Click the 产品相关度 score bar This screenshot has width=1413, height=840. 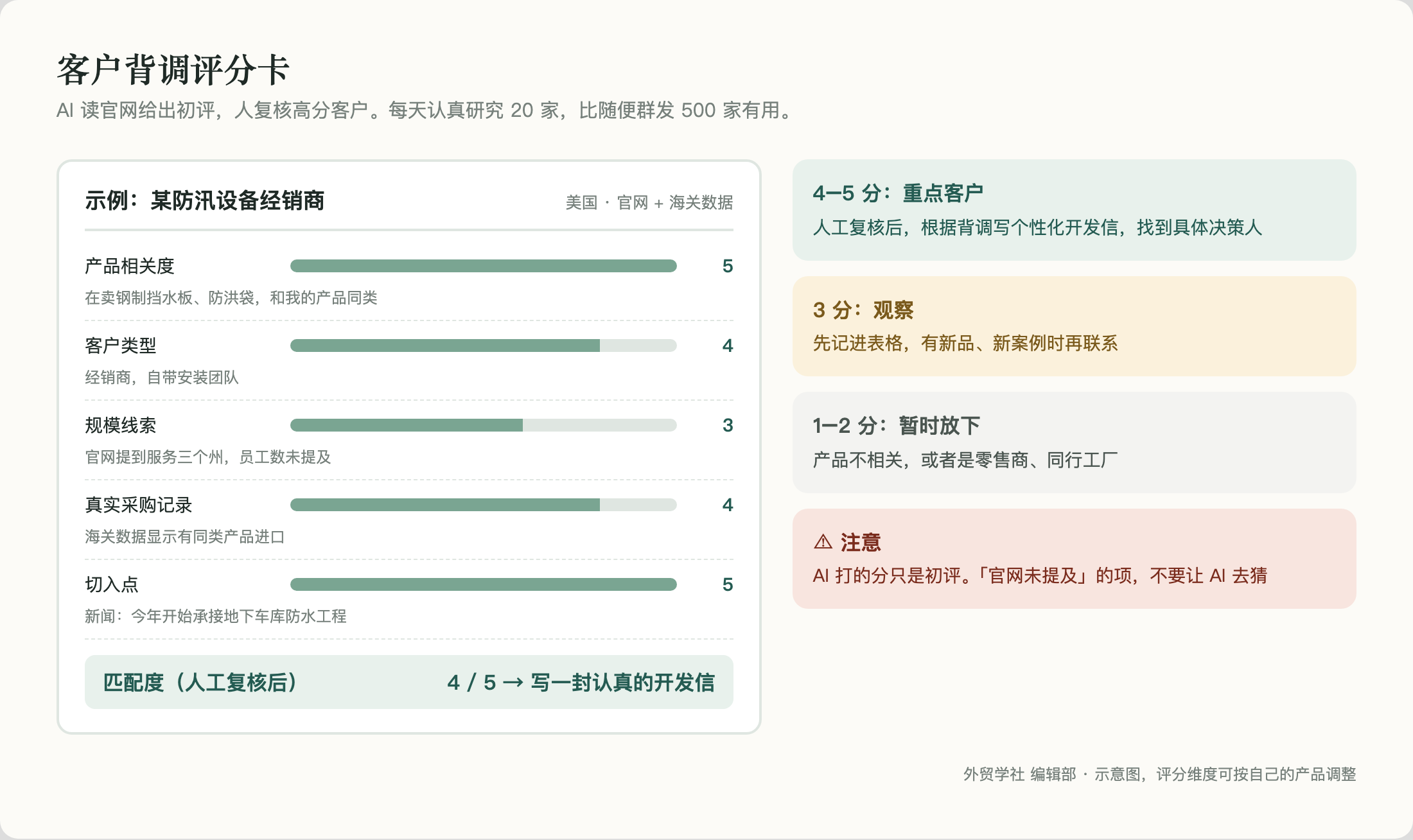(x=484, y=266)
